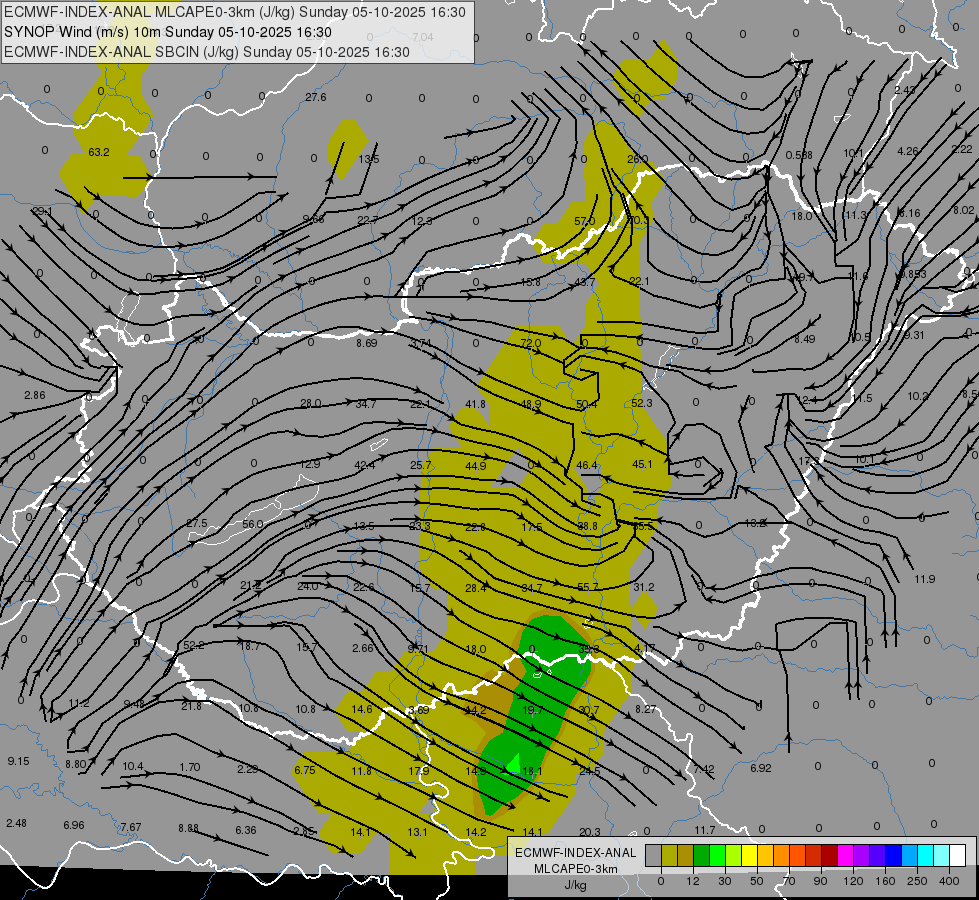The width and height of the screenshot is (979, 900).
Task: Click the legend tick value '250'
Action: click(x=917, y=881)
